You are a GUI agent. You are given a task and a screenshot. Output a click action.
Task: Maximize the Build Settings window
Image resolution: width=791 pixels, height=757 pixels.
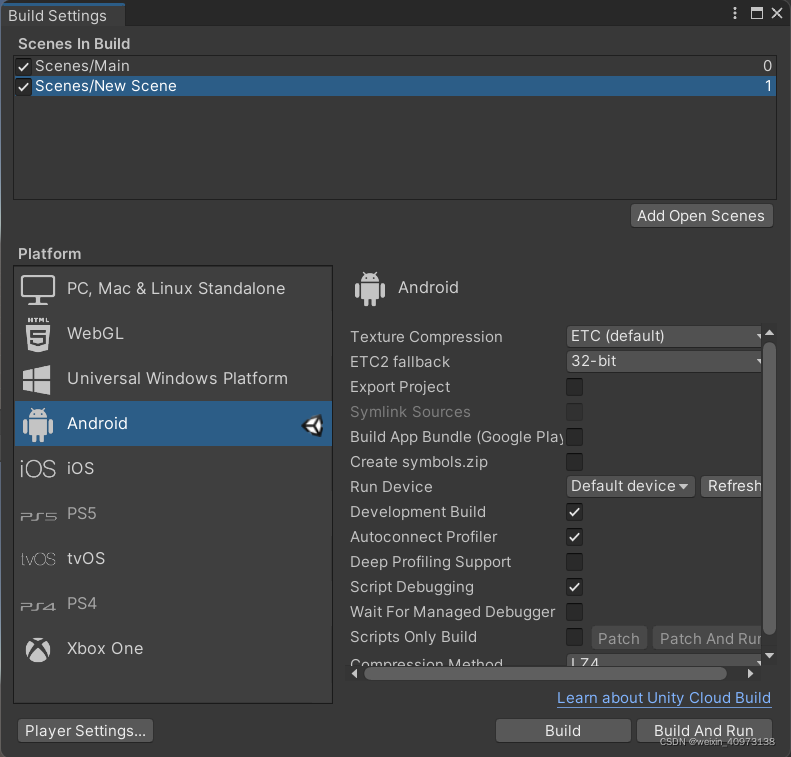coord(756,13)
